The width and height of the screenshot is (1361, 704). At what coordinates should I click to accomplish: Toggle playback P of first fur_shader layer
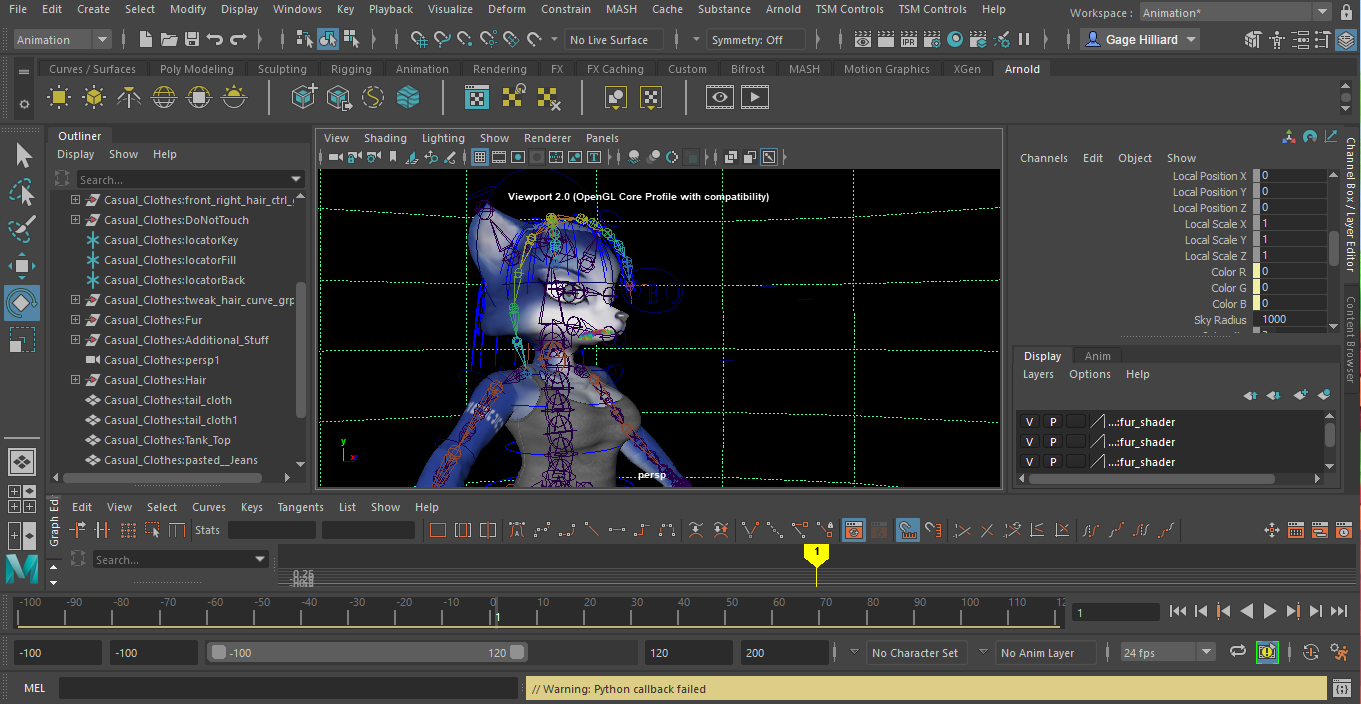[x=1052, y=422]
